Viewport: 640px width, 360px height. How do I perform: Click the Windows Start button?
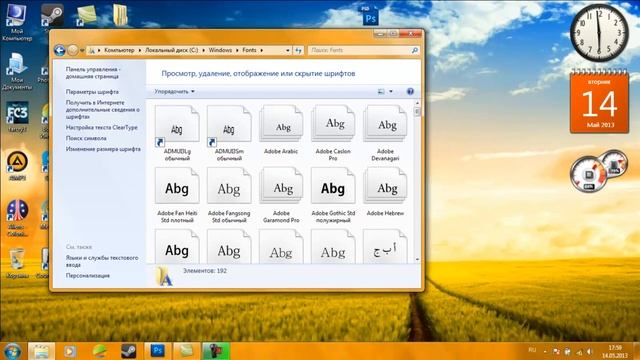13,351
